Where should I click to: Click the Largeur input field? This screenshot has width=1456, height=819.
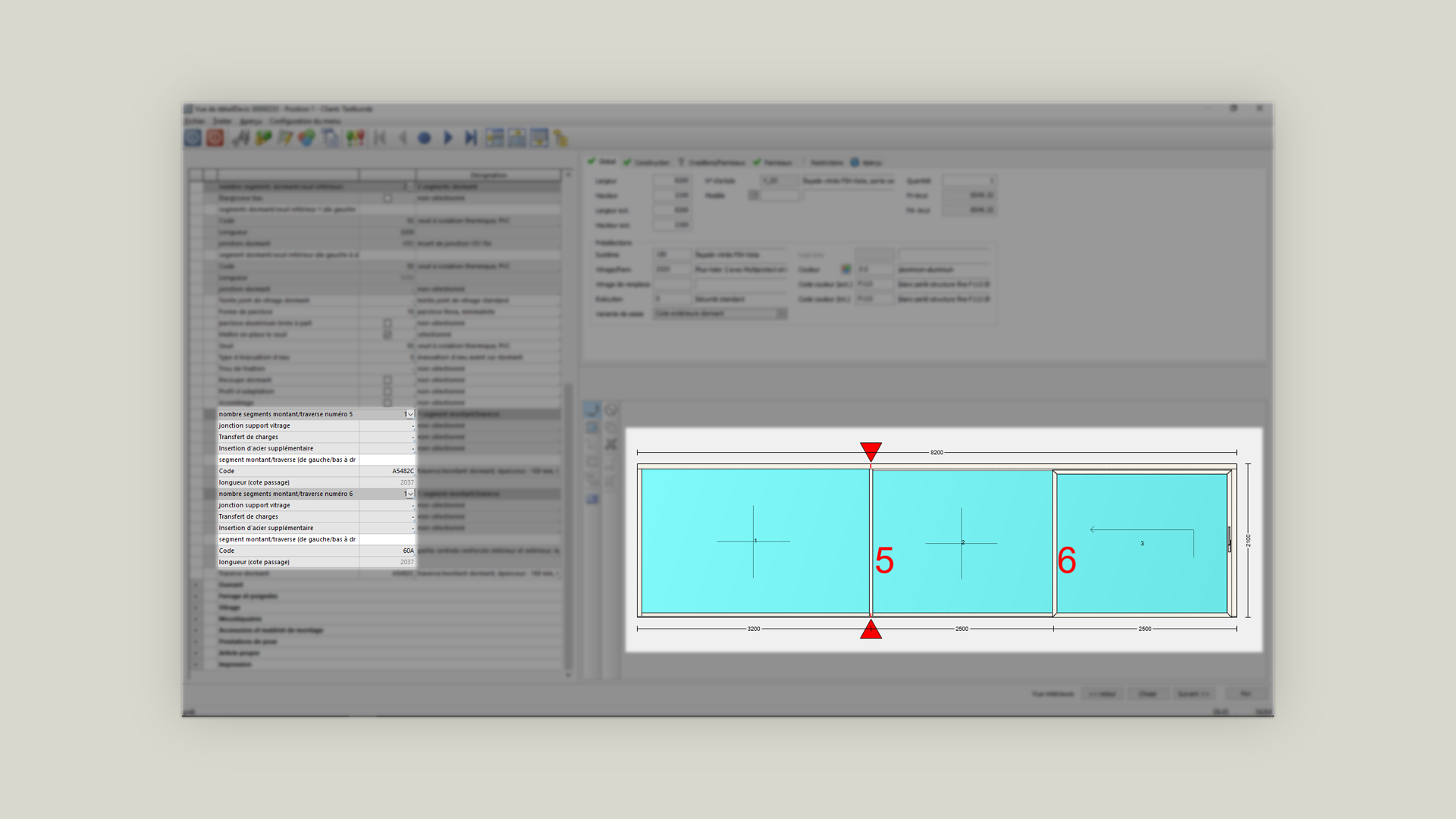[672, 180]
